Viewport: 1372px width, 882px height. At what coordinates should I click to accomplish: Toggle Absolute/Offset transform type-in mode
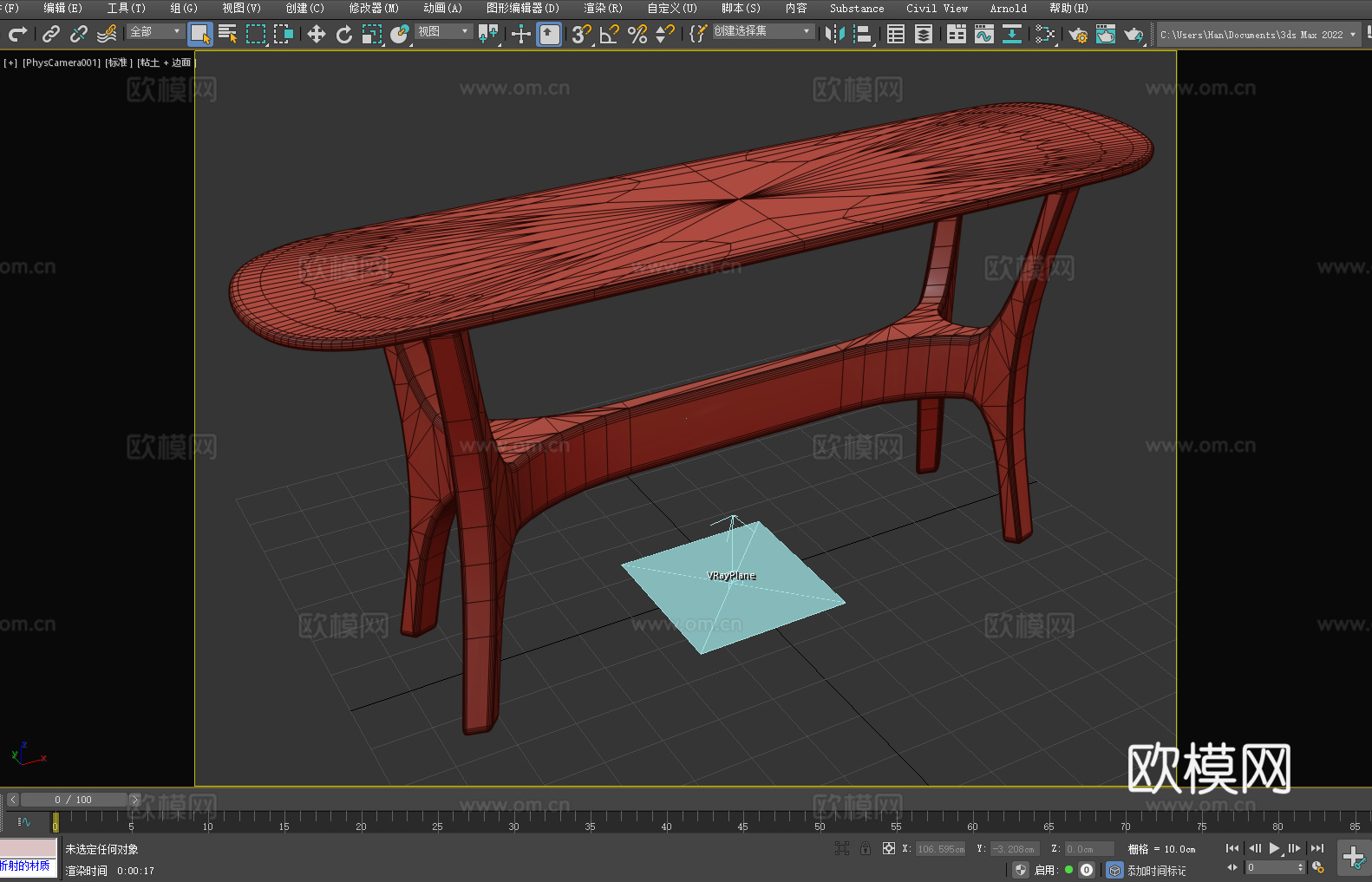click(889, 848)
